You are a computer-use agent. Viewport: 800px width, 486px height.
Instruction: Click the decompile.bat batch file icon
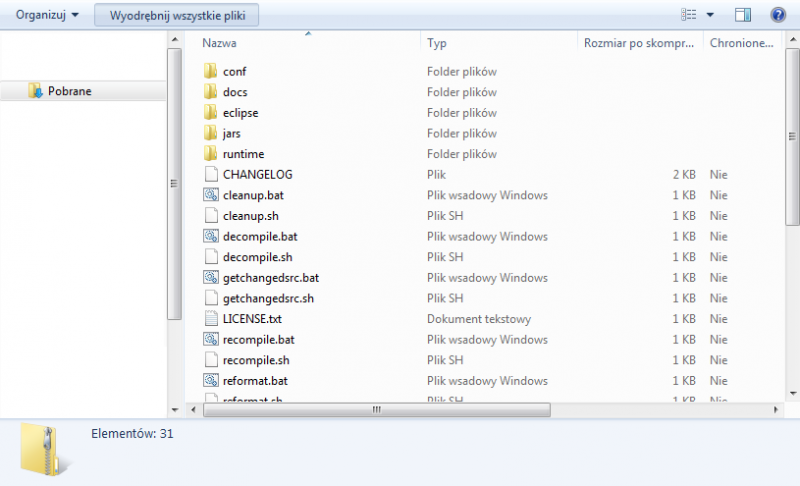(211, 236)
